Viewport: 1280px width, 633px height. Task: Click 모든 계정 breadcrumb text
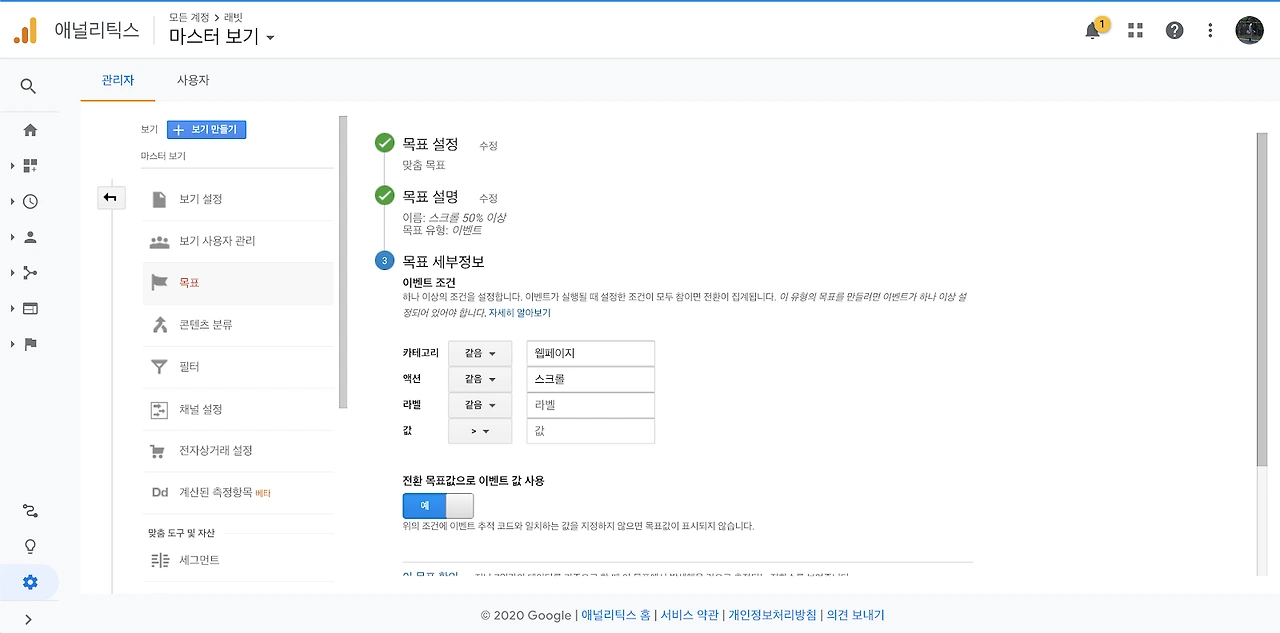[189, 17]
